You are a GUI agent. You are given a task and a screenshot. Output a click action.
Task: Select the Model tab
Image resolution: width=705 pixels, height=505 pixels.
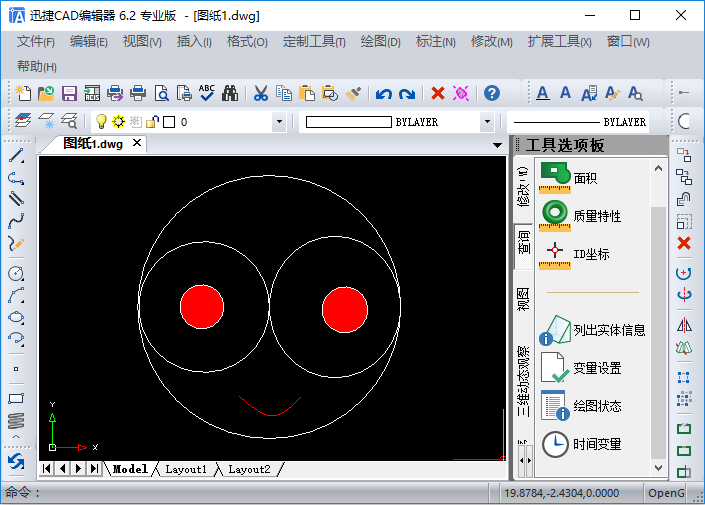[x=130, y=469]
